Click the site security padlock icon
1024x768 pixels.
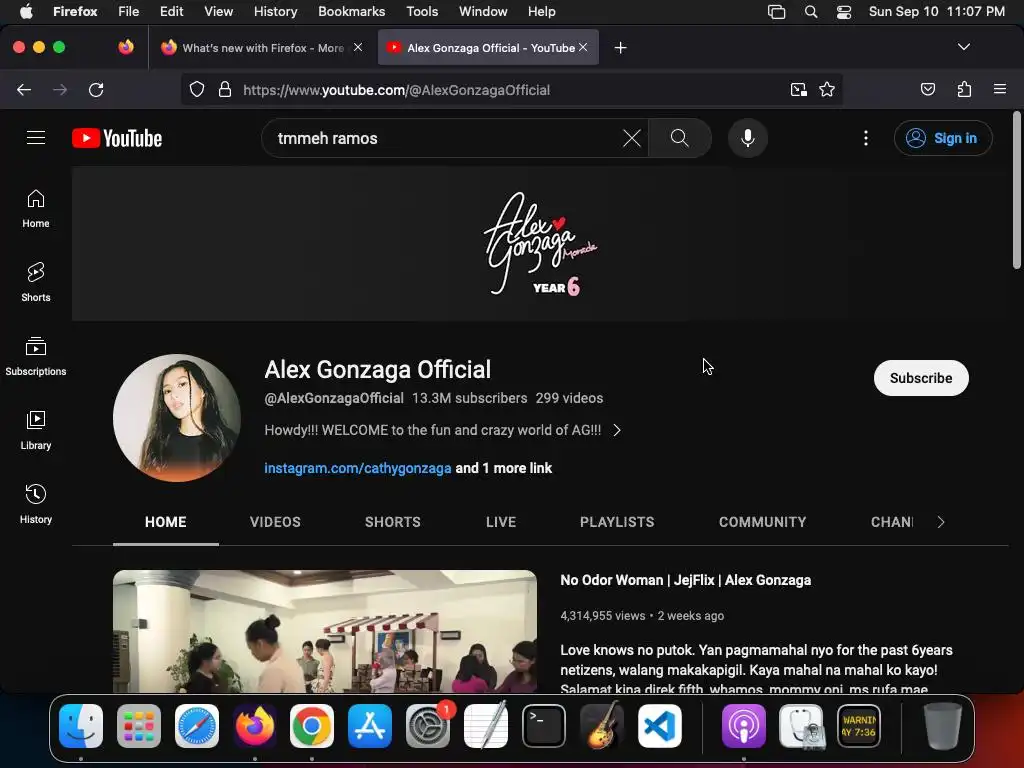pos(225,89)
